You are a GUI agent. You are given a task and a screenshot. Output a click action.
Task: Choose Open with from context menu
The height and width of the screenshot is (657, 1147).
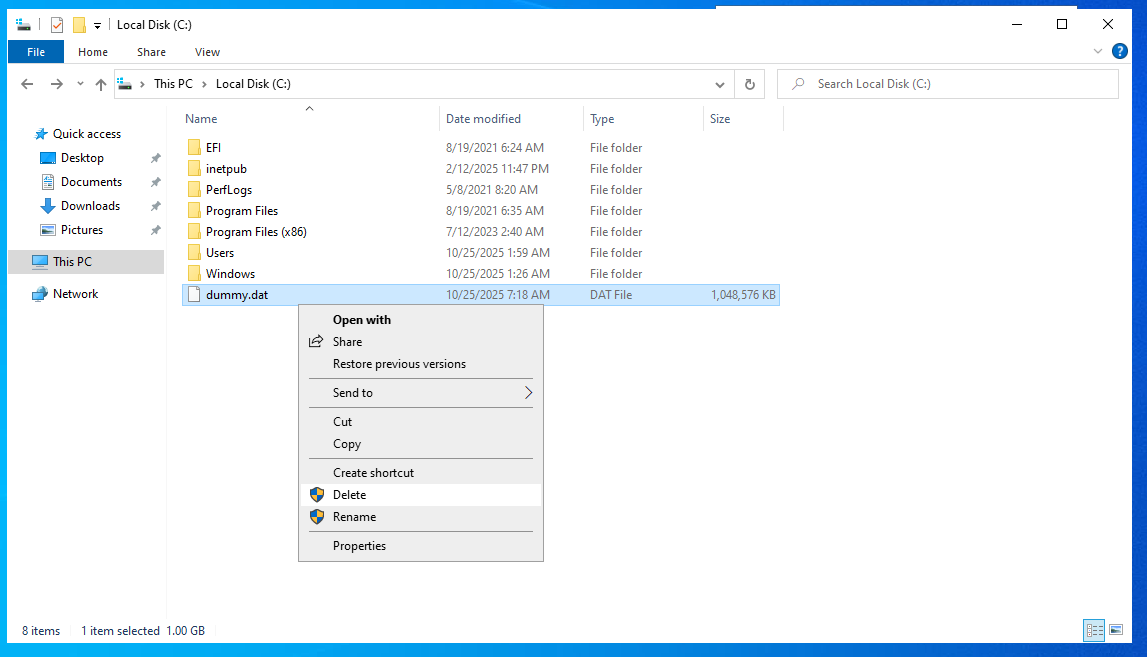(x=421, y=320)
